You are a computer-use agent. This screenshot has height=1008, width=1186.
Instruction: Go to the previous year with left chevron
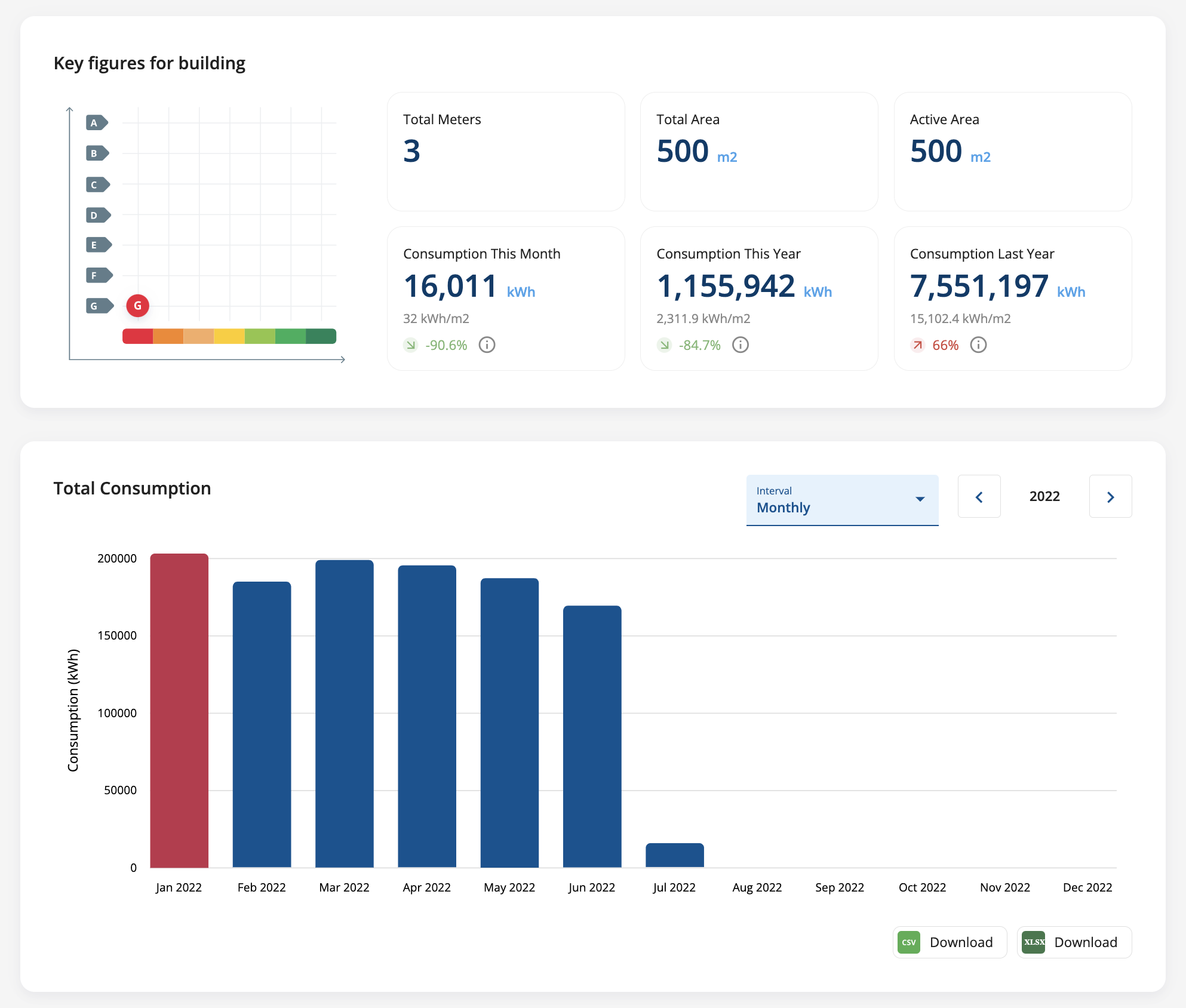tap(979, 496)
